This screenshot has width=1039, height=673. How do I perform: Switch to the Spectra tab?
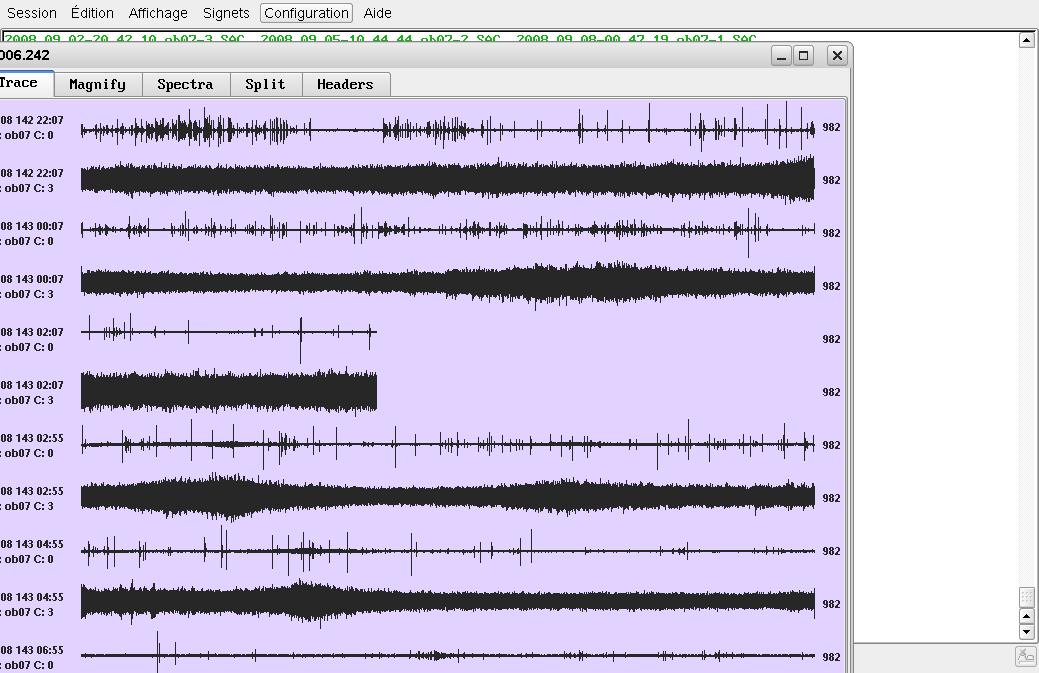[x=186, y=85]
